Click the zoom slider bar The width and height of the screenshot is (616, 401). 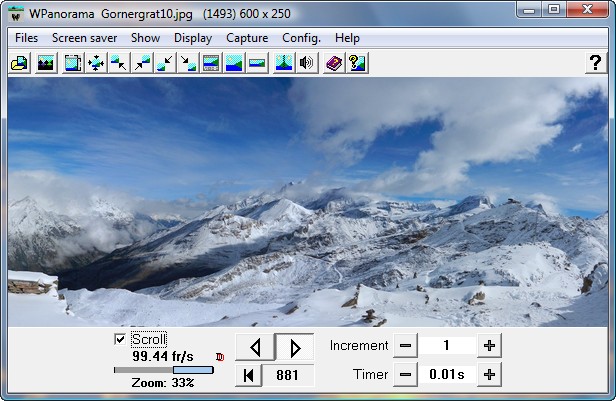click(164, 370)
